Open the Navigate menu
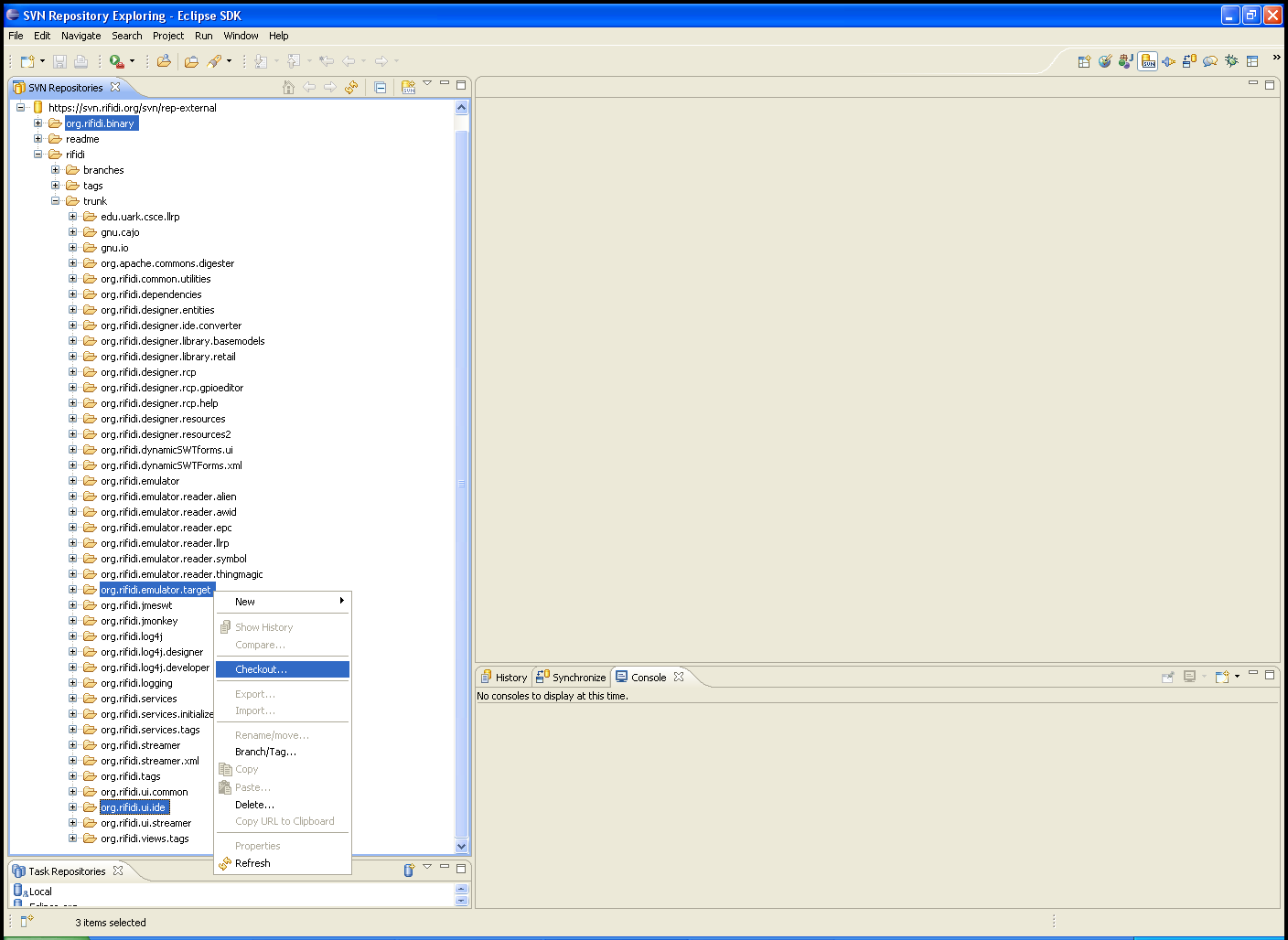Screen dimensions: 1288x940 pos(80,36)
